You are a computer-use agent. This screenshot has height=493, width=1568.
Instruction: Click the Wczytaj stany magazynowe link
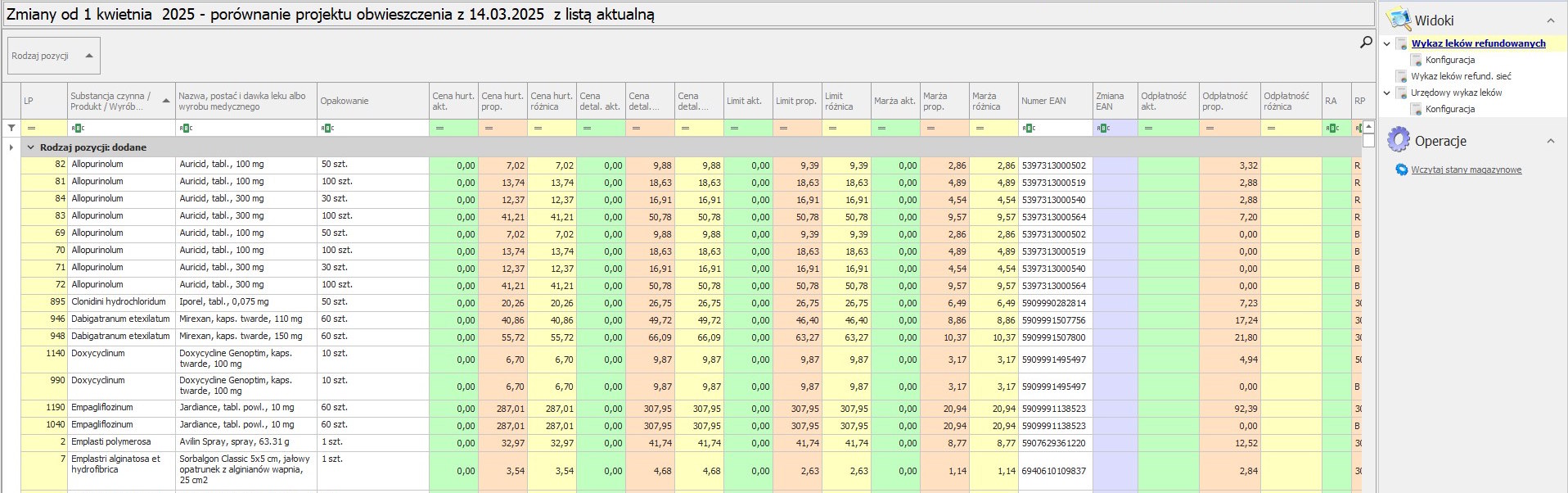point(1466,170)
